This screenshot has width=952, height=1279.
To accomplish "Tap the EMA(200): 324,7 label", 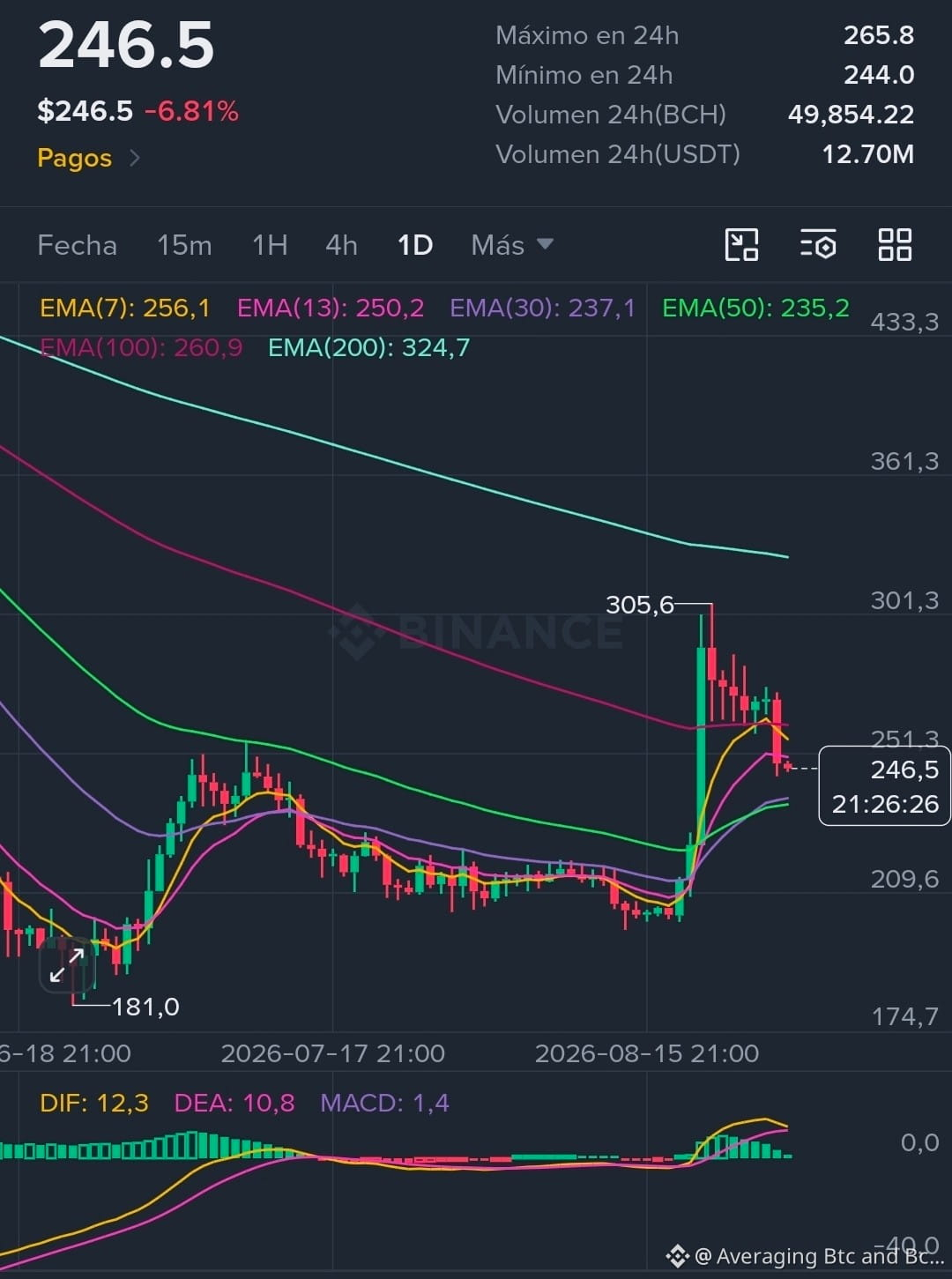I will (x=368, y=347).
